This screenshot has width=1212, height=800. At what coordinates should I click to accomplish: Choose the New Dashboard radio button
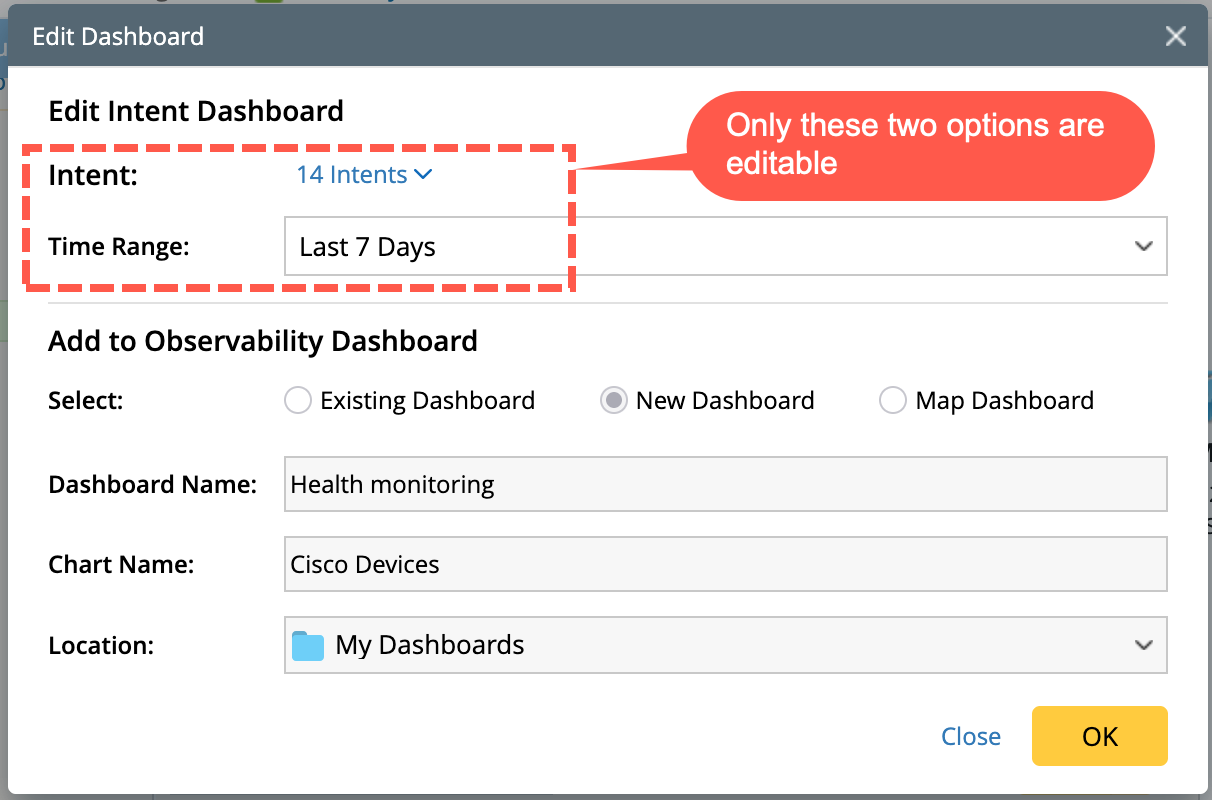click(613, 401)
